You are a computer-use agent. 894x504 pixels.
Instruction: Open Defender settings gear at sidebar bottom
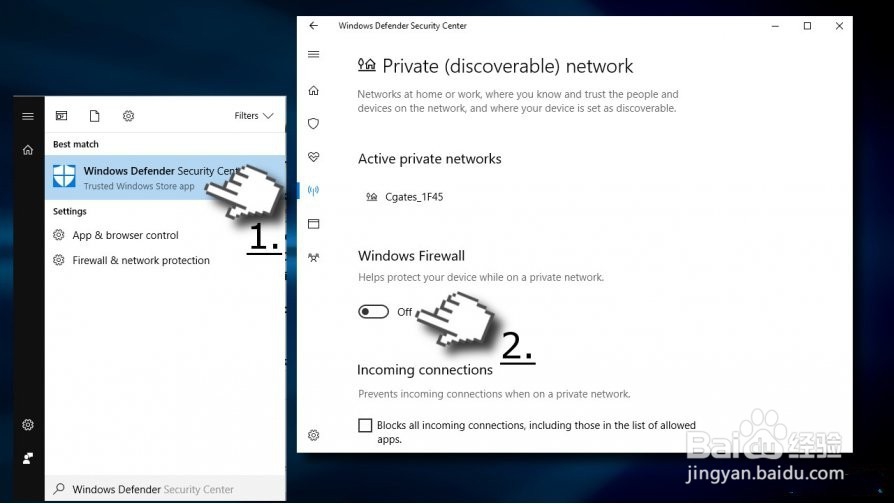314,436
